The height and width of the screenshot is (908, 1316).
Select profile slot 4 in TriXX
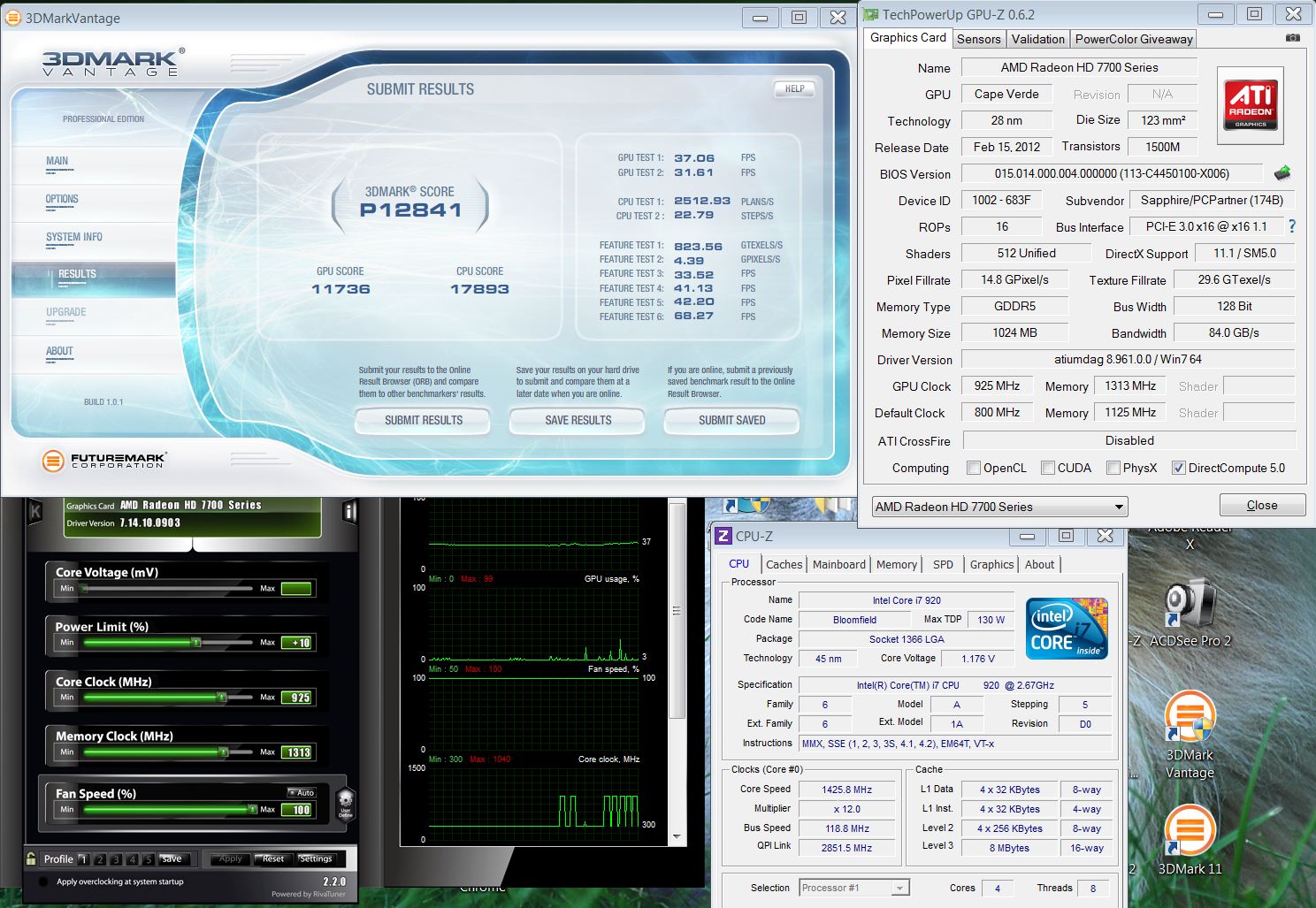tap(133, 858)
